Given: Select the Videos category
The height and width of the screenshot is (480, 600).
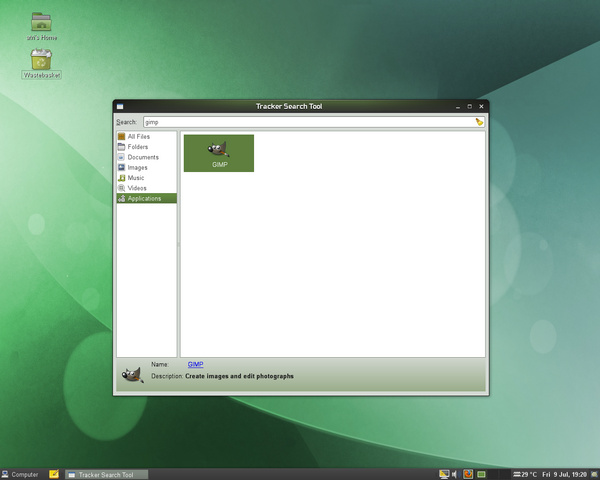Looking at the screenshot, I should coord(147,188).
